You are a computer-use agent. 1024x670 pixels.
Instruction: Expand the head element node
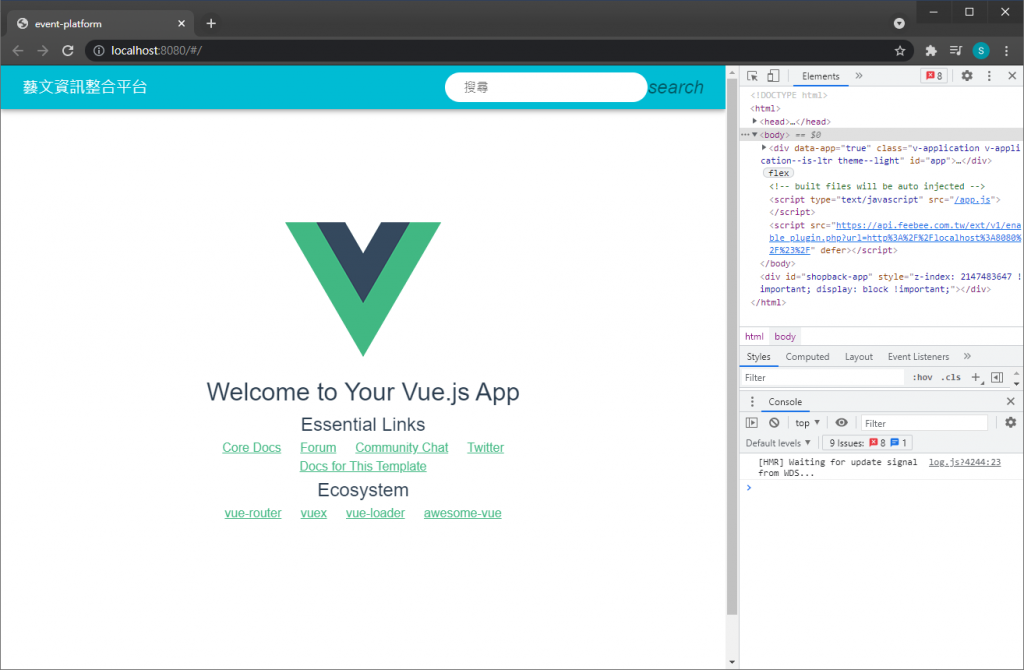[x=755, y=121]
